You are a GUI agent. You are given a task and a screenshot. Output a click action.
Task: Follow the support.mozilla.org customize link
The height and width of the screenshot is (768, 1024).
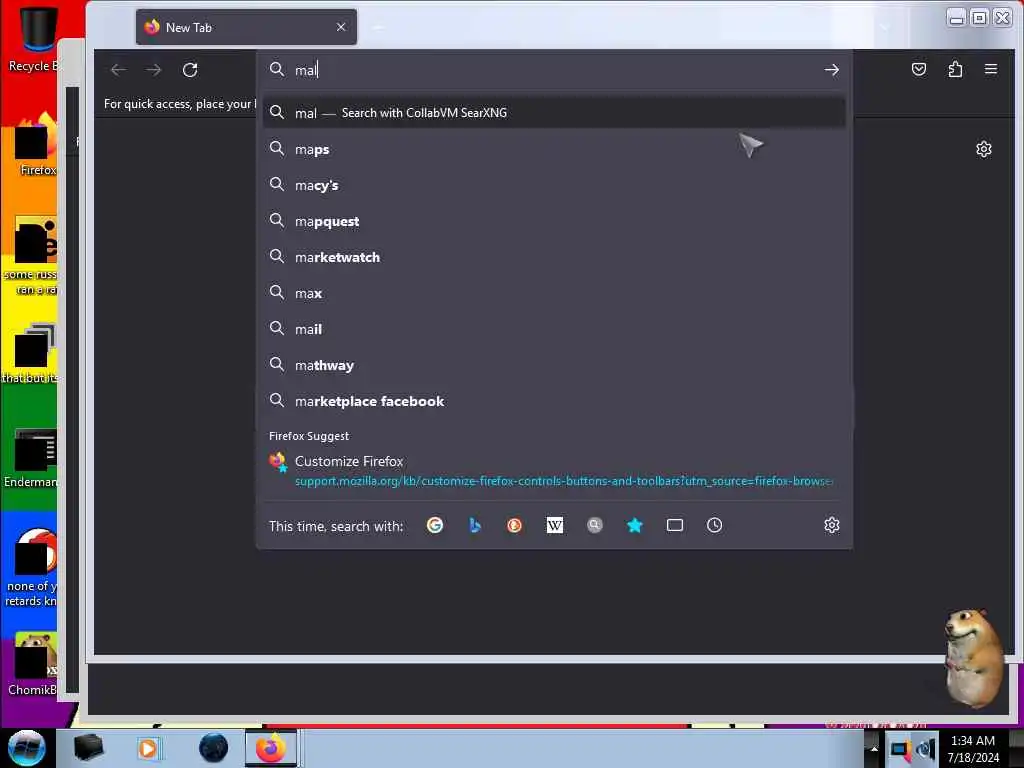564,481
